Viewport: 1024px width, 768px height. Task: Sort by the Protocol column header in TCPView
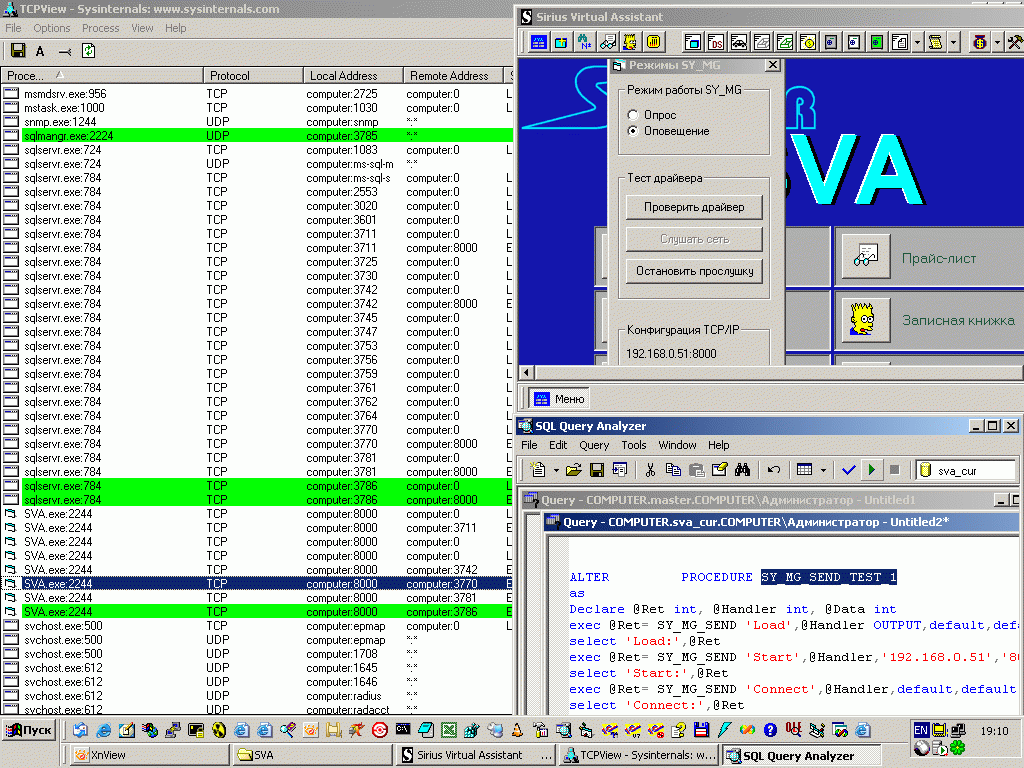(253, 75)
